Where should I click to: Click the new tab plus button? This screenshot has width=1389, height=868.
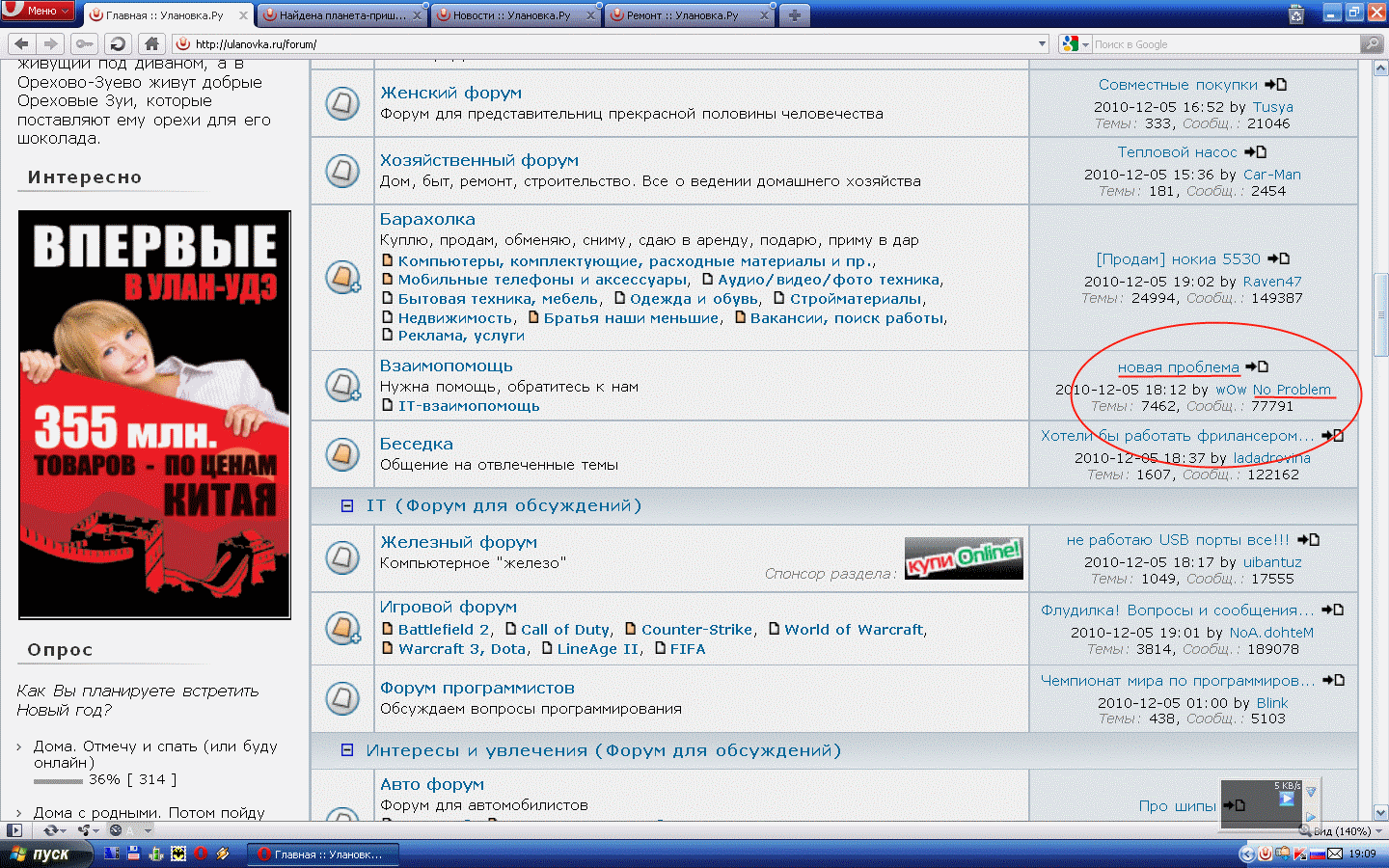pyautogui.click(x=794, y=15)
